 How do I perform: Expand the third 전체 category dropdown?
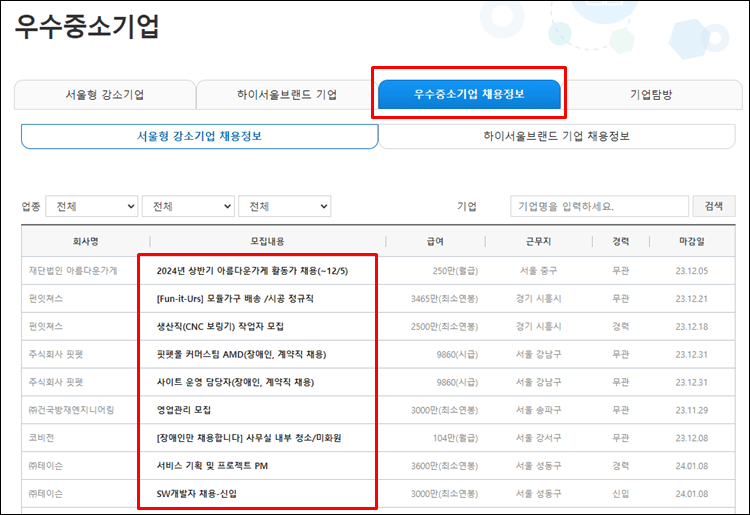pyautogui.click(x=284, y=206)
